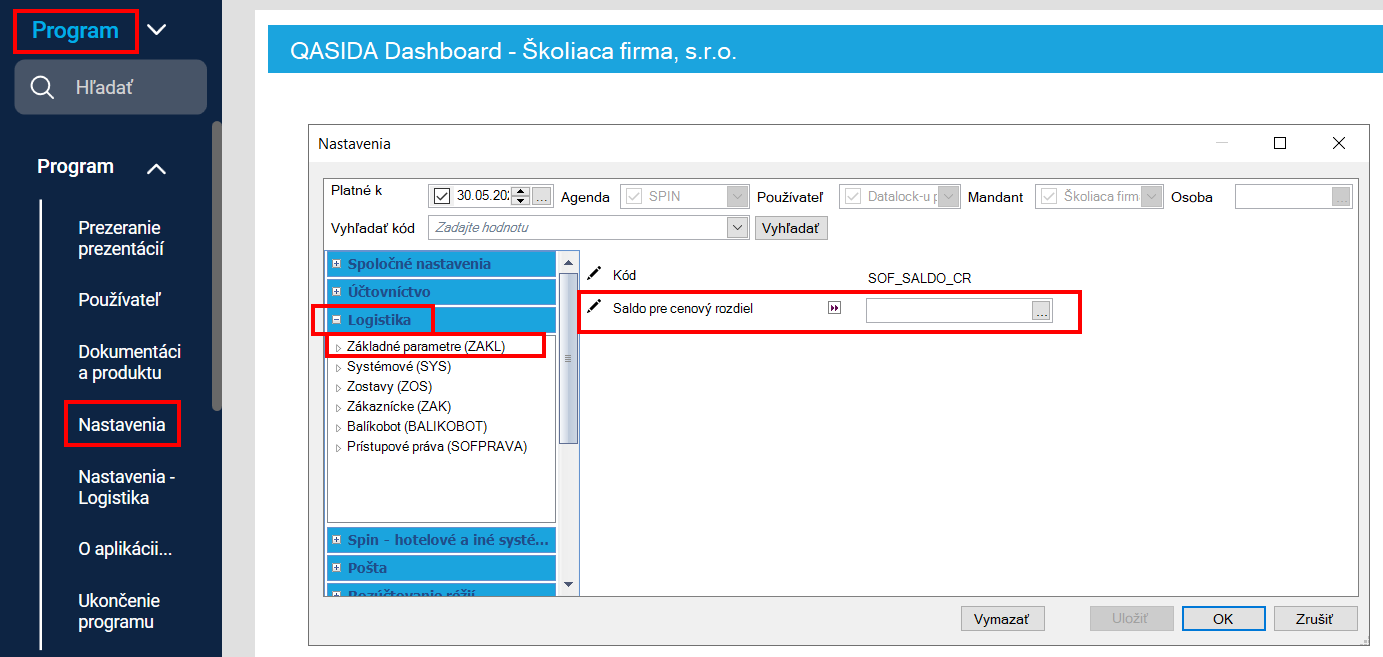Expand the Účtovníctvo section

click(x=337, y=292)
